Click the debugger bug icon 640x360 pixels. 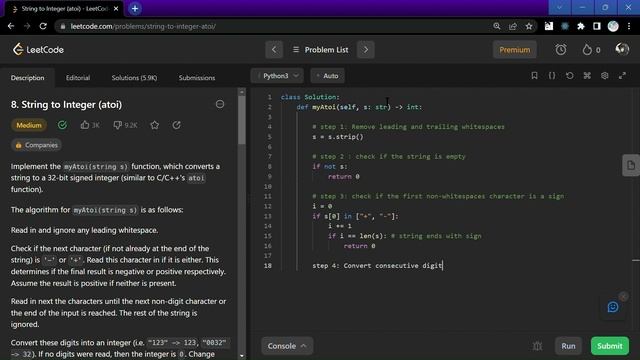pyautogui.click(x=537, y=346)
